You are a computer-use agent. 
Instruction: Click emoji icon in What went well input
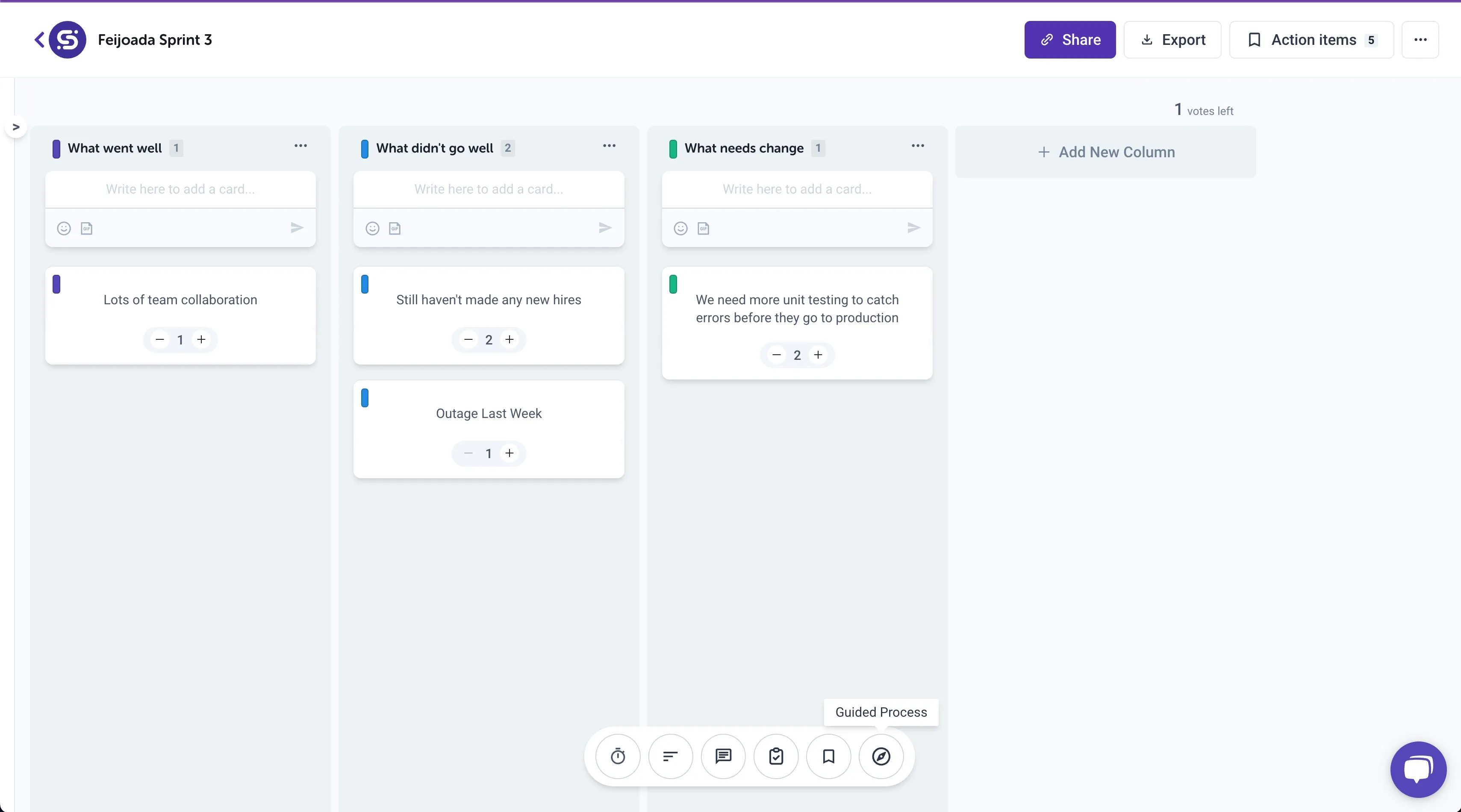(64, 228)
